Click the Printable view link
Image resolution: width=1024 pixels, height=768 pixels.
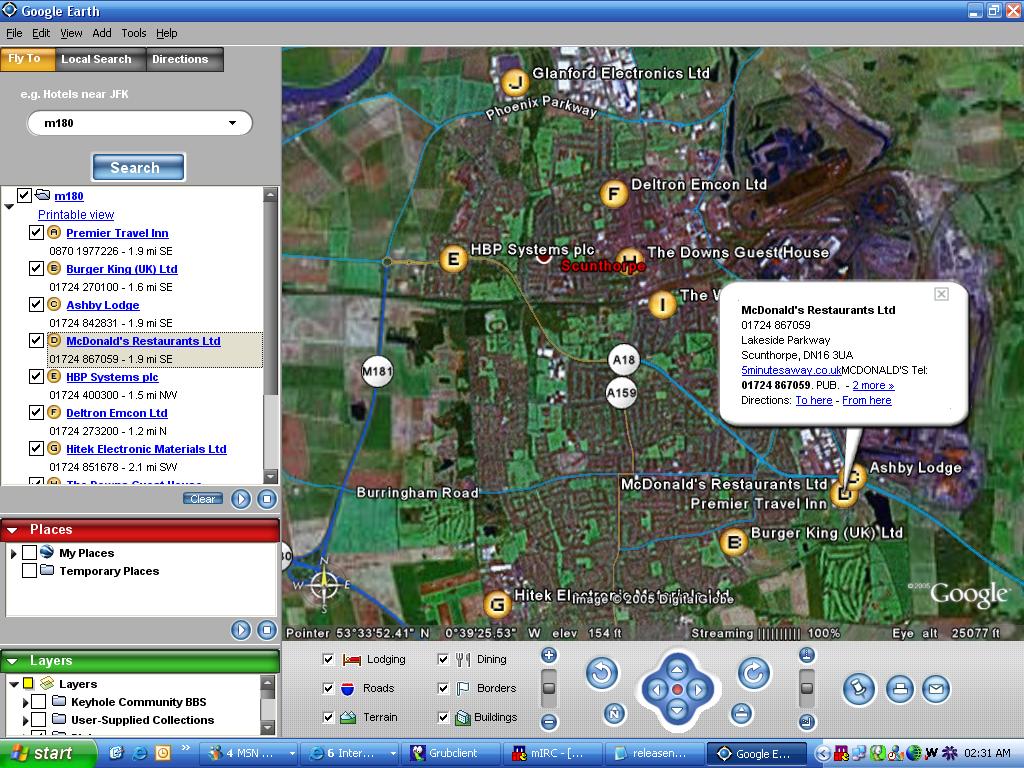pos(76,215)
